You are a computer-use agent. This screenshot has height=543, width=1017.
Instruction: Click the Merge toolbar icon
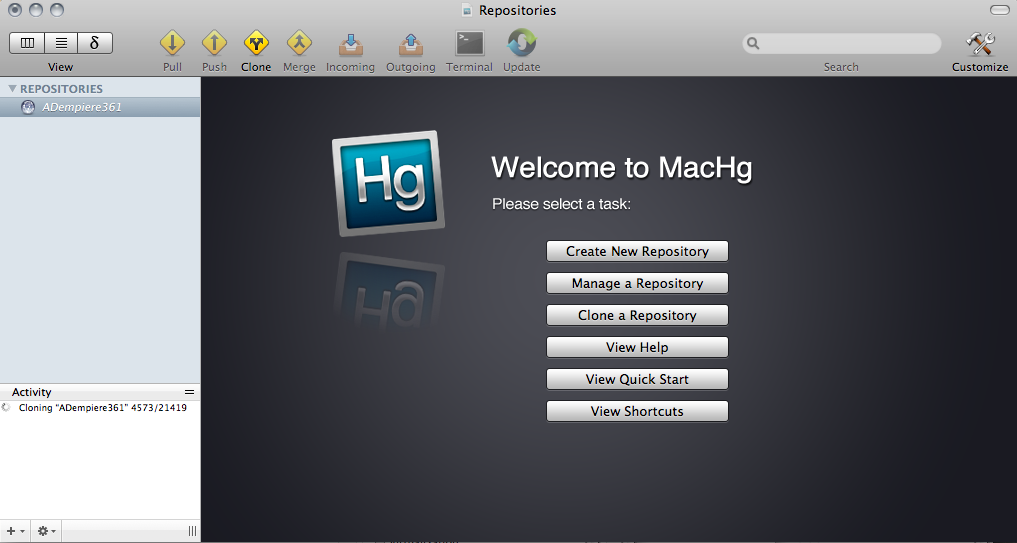pos(299,43)
